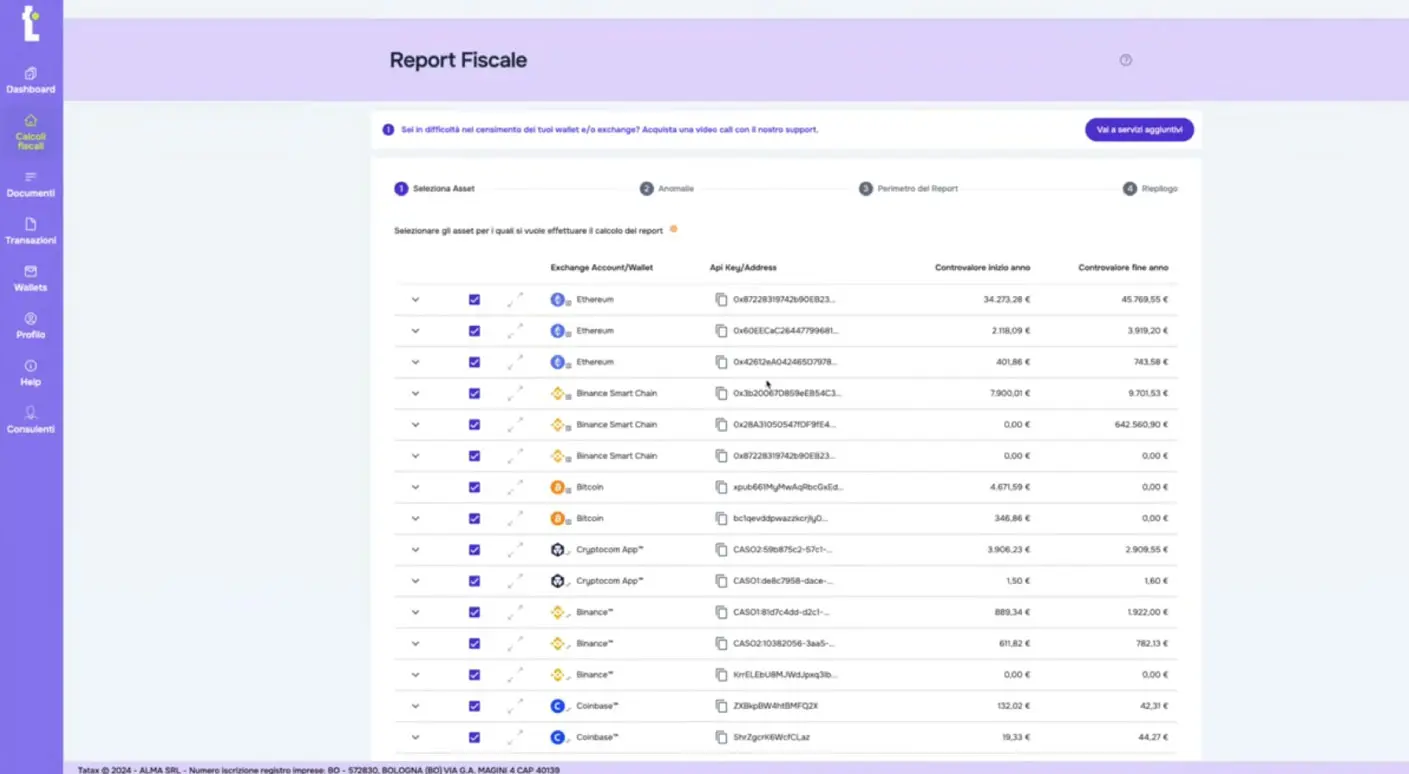Image resolution: width=1409 pixels, height=774 pixels.
Task: Copy the Coinbase key ShrZgcrK6WcfCLaz
Action: pos(721,738)
